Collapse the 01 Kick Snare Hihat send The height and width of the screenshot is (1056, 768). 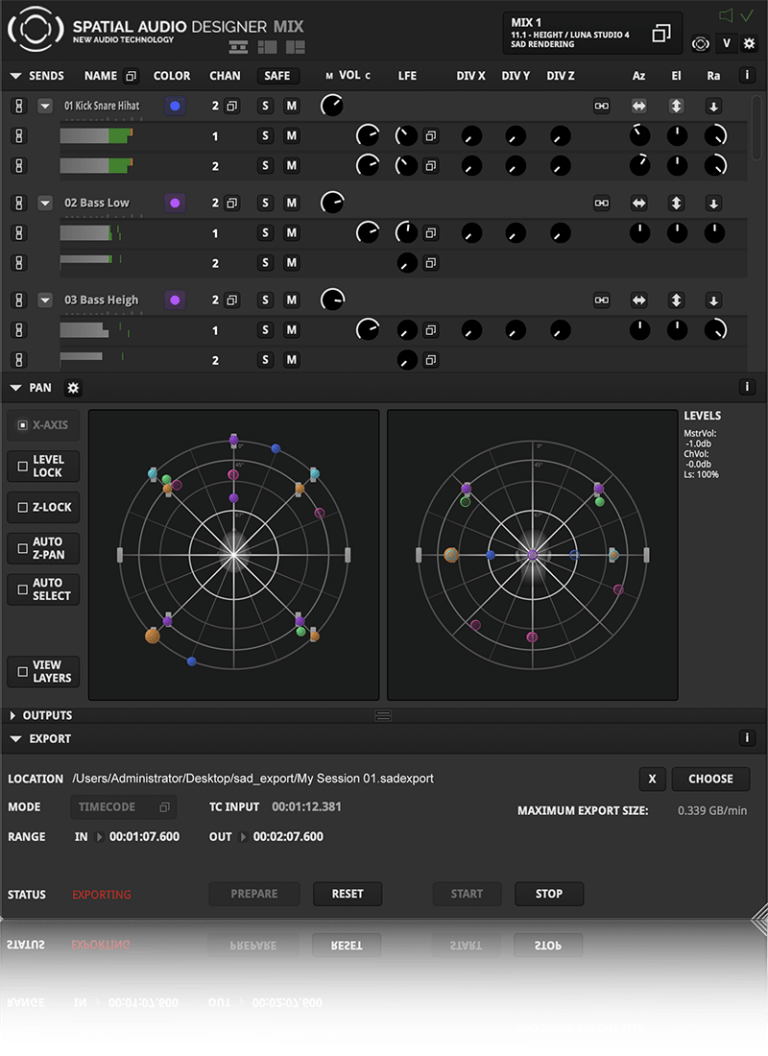pyautogui.click(x=45, y=106)
